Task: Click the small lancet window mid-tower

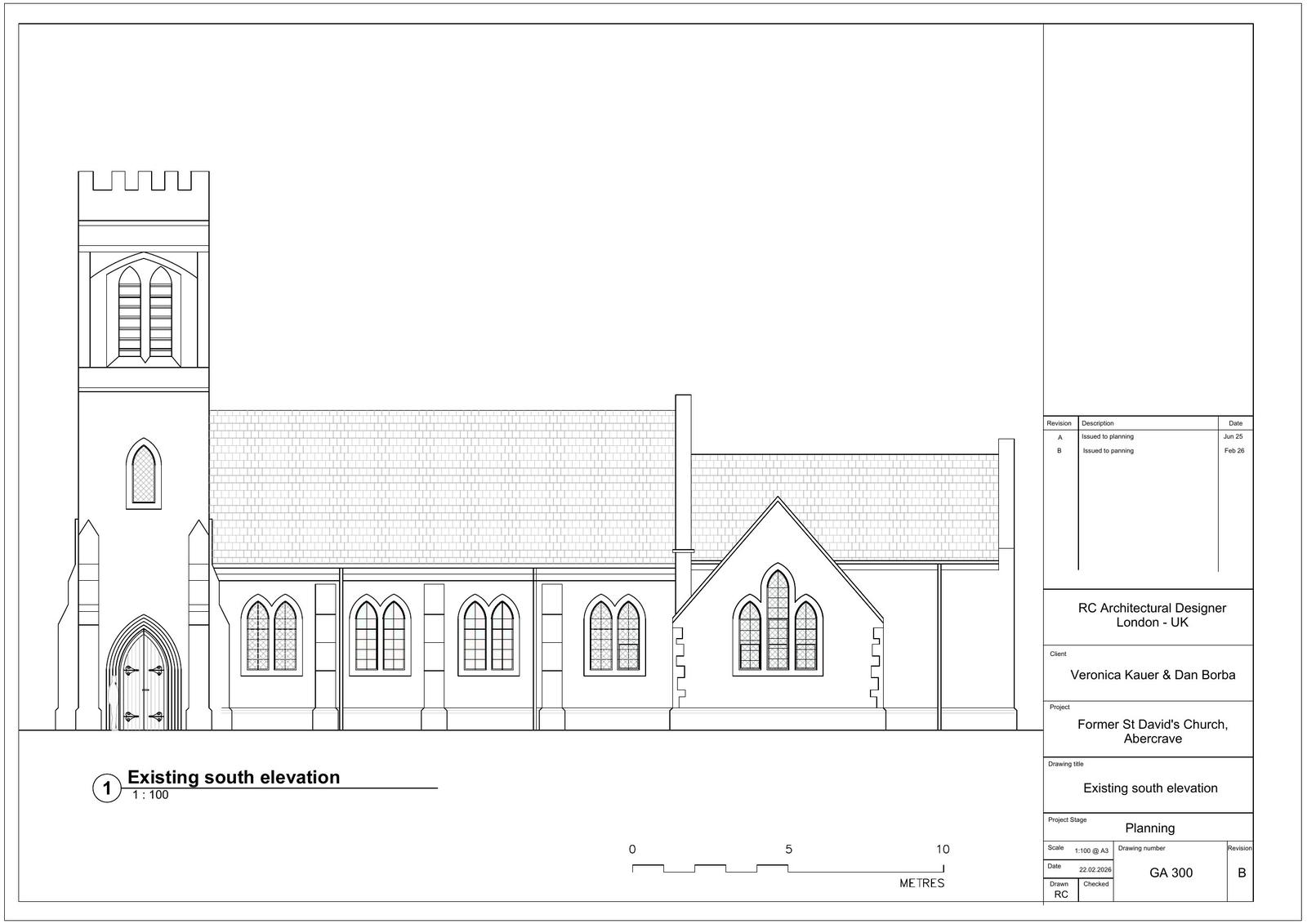Action: coord(144,474)
